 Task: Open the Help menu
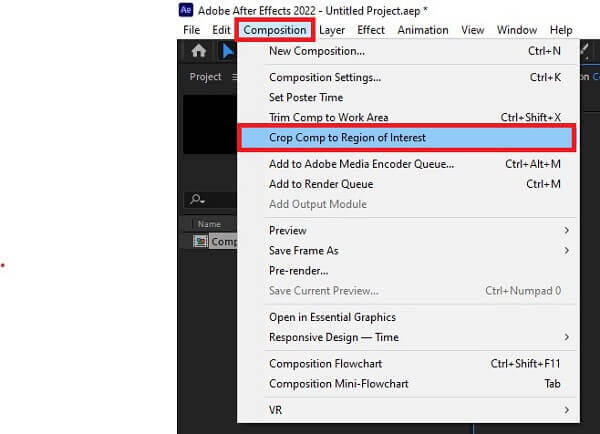click(x=561, y=30)
